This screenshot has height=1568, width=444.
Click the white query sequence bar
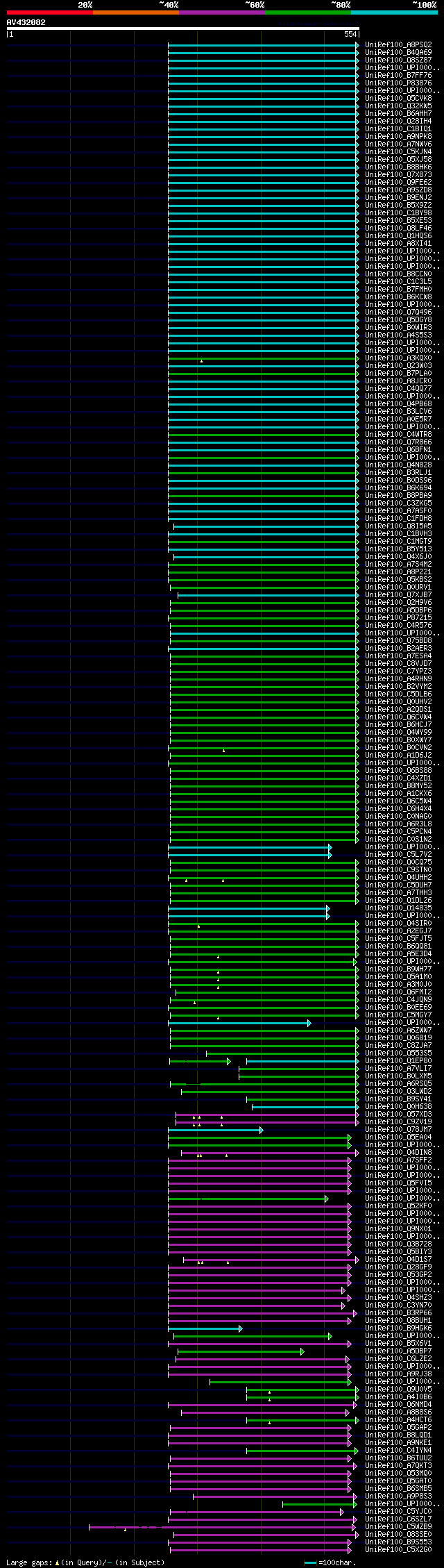pyautogui.click(x=182, y=28)
